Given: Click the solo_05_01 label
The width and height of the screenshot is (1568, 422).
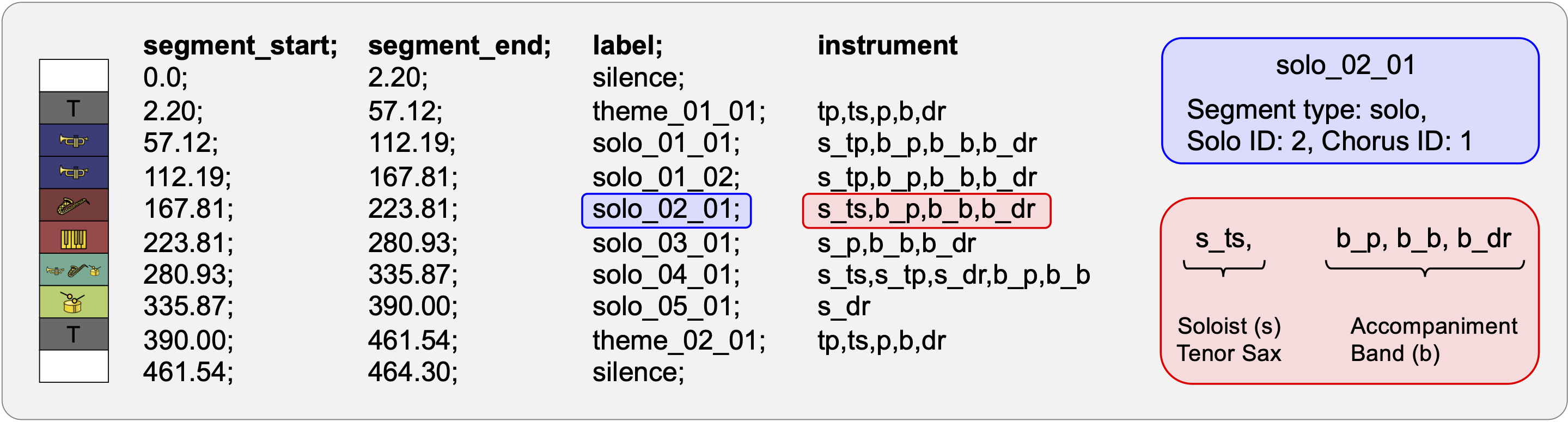Looking at the screenshot, I should [666, 307].
